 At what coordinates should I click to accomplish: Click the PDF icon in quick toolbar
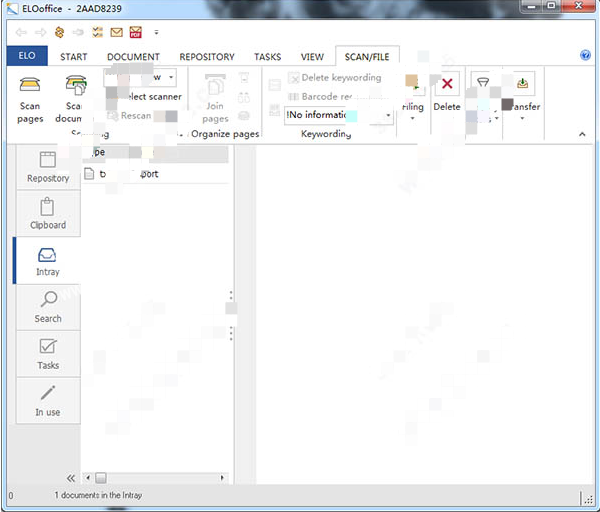(135, 33)
